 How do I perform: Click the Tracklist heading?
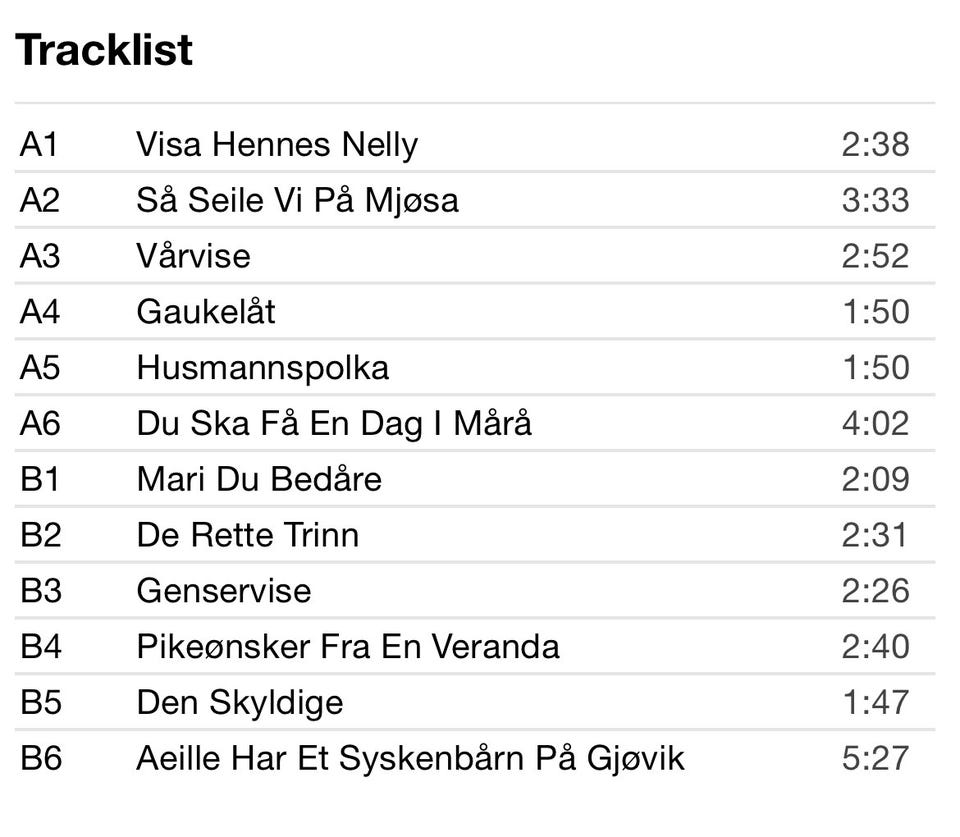(104, 50)
